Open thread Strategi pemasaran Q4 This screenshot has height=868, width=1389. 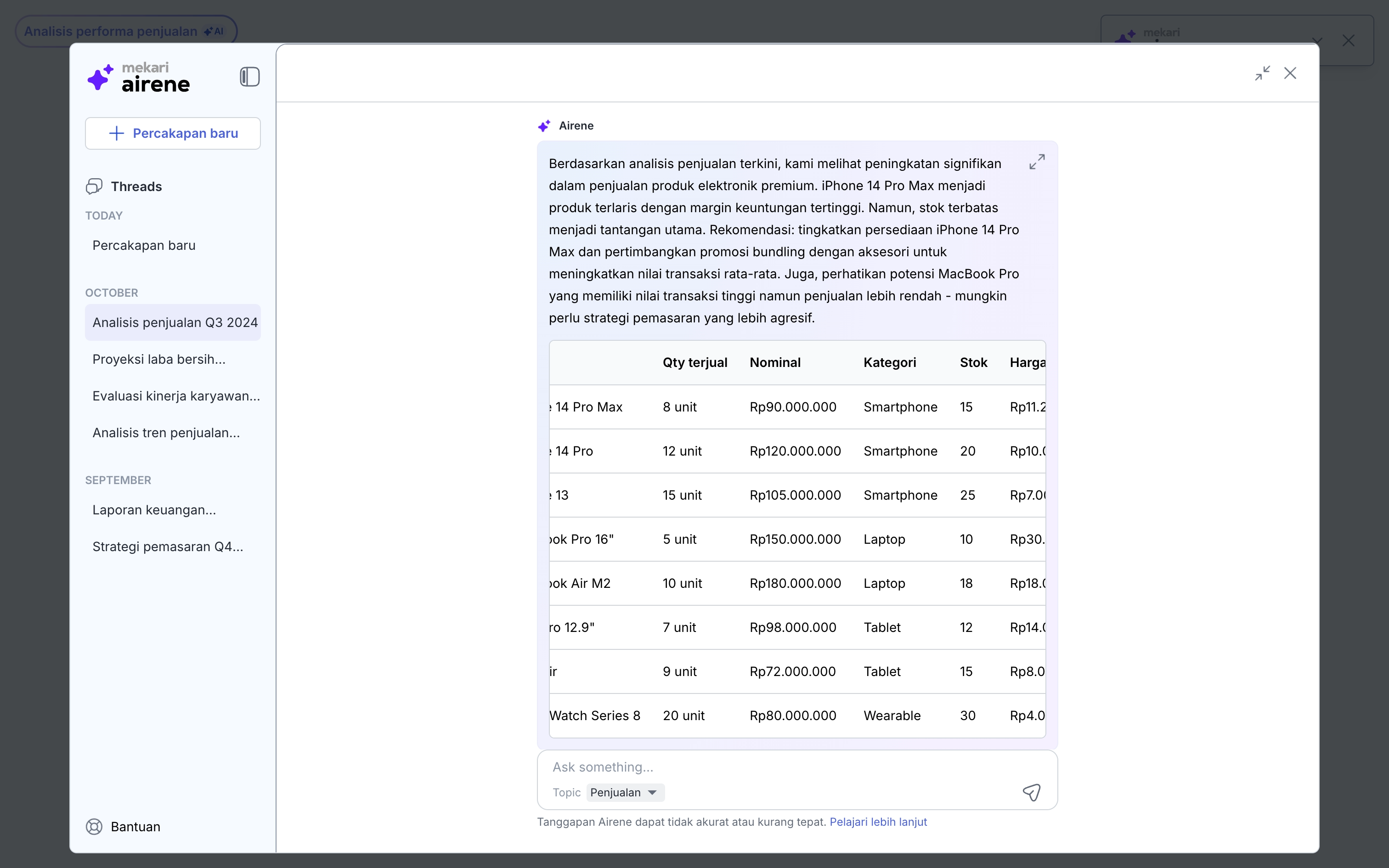tap(173, 547)
